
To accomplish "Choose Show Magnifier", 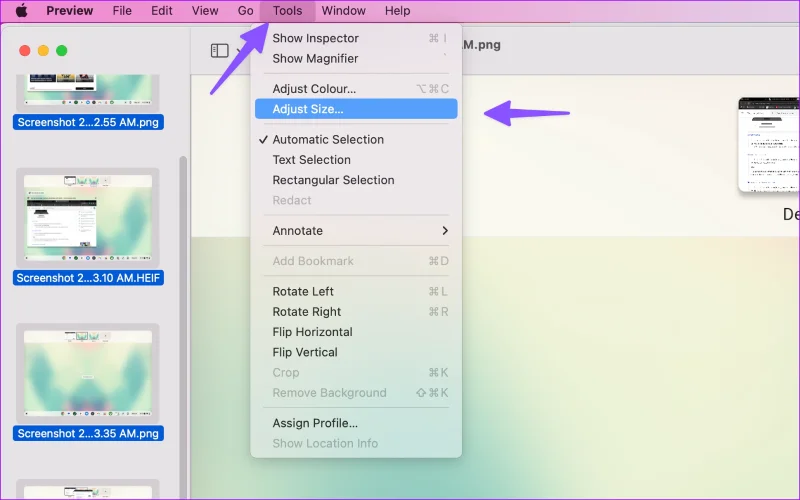I will pos(356,59).
